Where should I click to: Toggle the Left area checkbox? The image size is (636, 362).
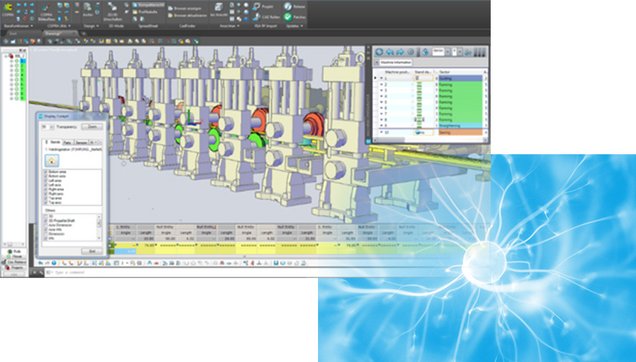pos(45,181)
